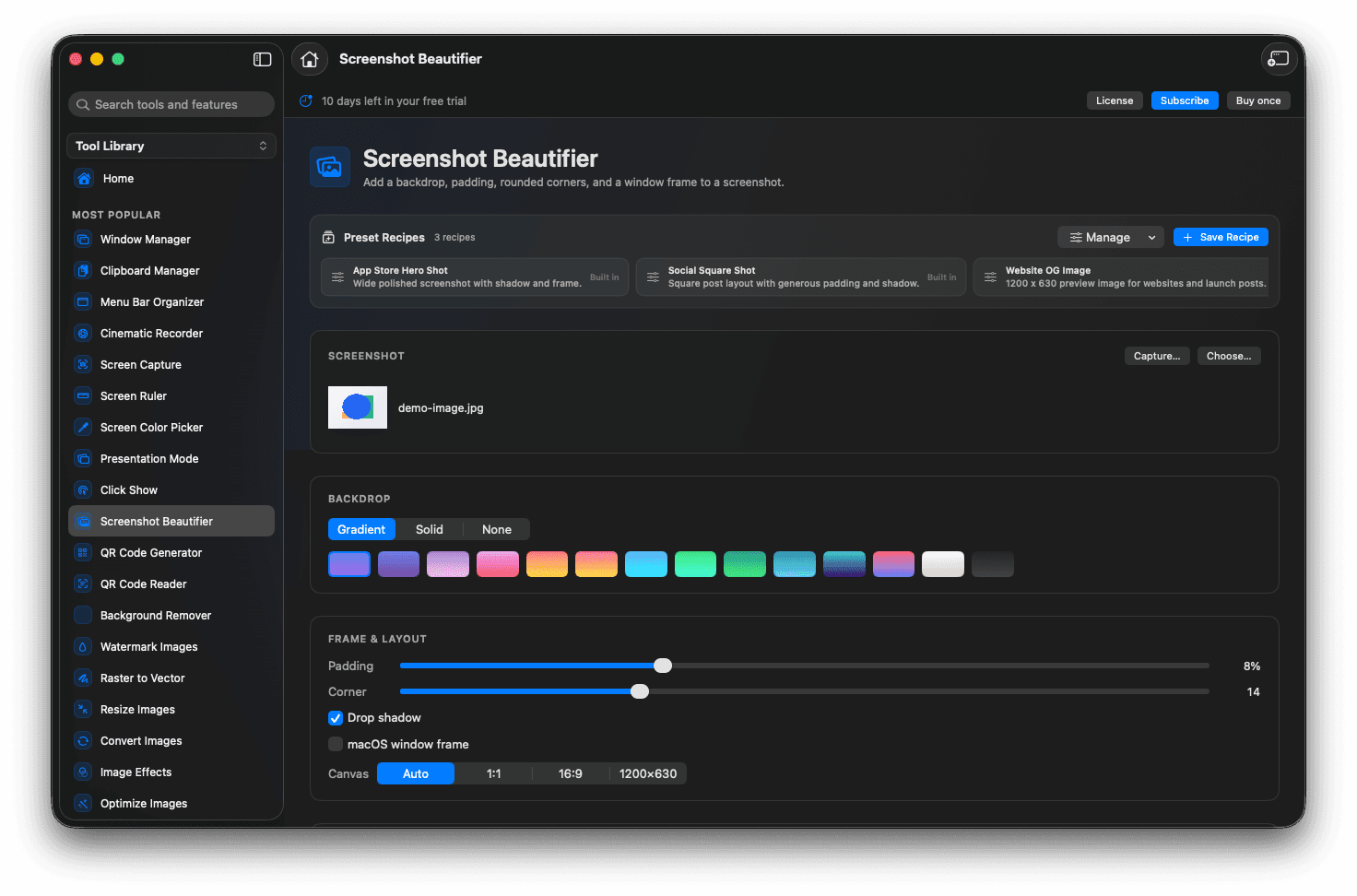Image resolution: width=1357 pixels, height=896 pixels.
Task: Open the QR Code Generator icon
Action: (x=83, y=553)
